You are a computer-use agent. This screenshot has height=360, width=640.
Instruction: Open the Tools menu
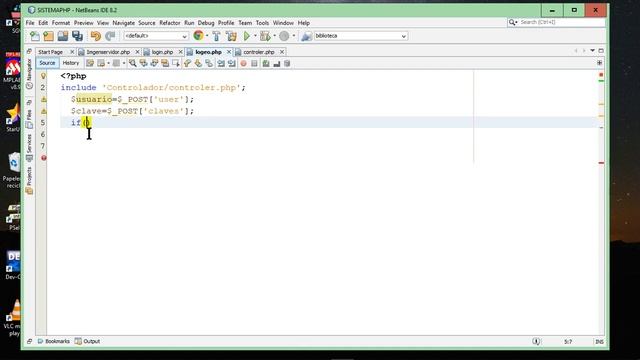coord(262,23)
